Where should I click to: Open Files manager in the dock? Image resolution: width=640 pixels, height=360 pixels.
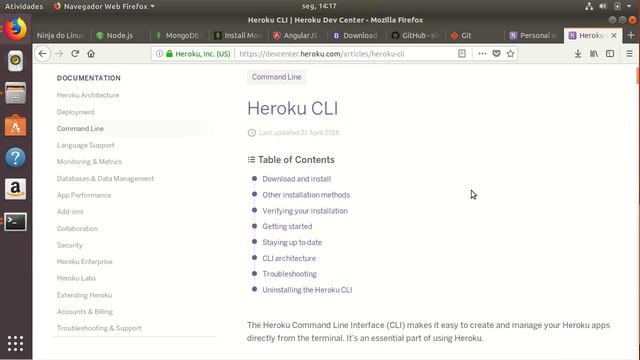(x=16, y=93)
